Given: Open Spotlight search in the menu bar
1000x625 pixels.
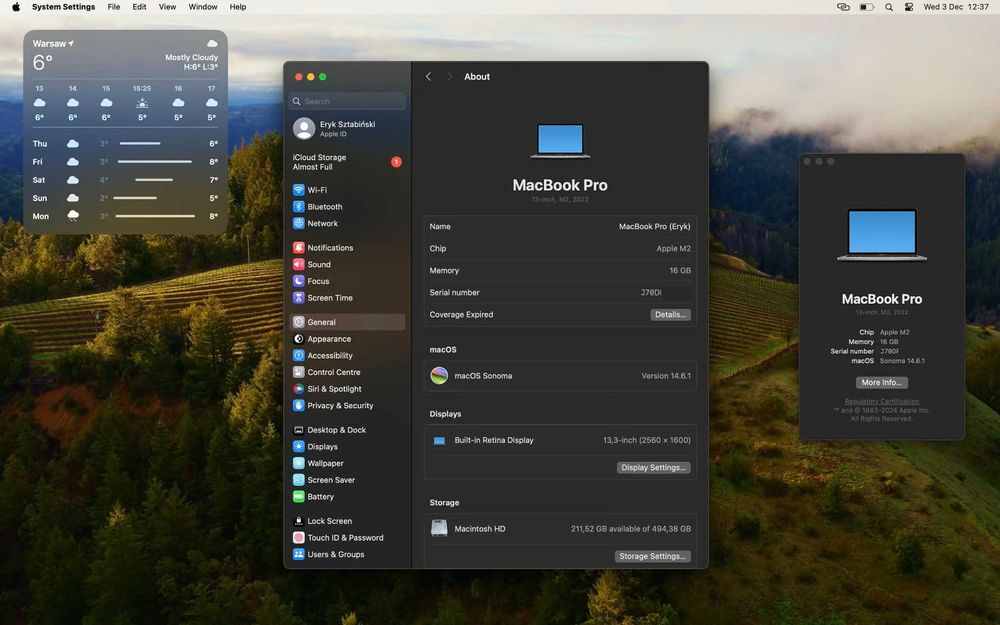Looking at the screenshot, I should pyautogui.click(x=889, y=7).
